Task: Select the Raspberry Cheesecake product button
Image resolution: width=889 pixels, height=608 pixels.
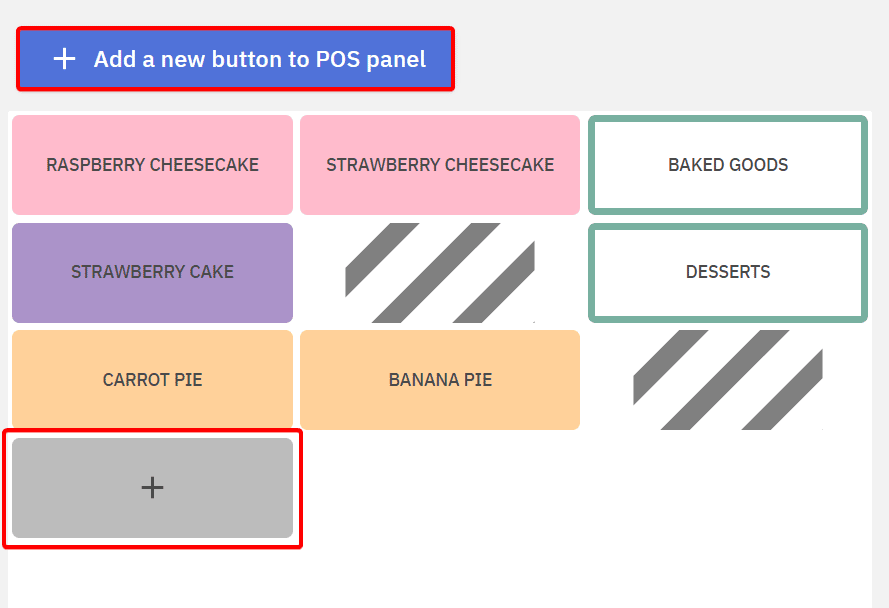Action: [152, 165]
